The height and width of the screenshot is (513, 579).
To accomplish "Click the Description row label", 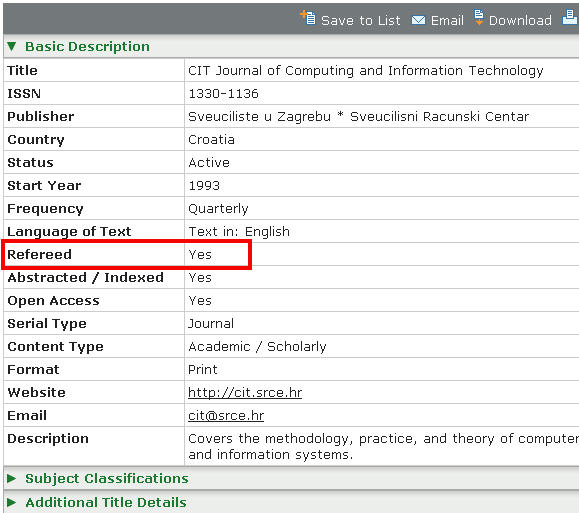I will click(x=48, y=438).
